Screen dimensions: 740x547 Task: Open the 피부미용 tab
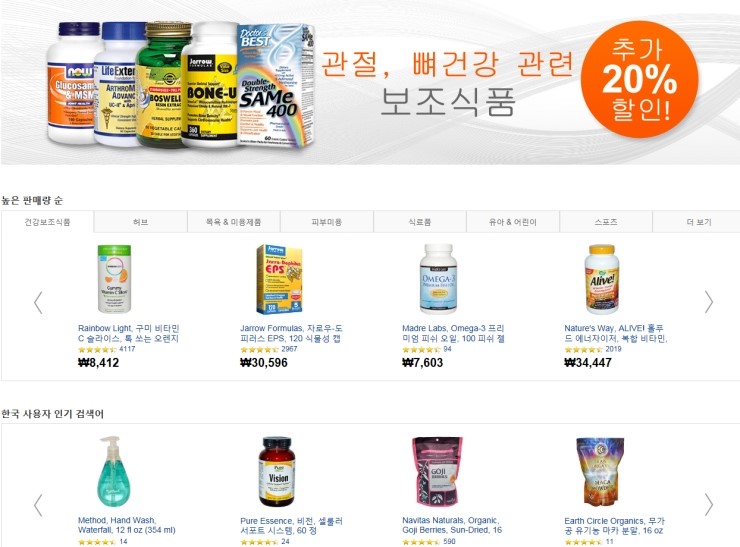(x=327, y=222)
